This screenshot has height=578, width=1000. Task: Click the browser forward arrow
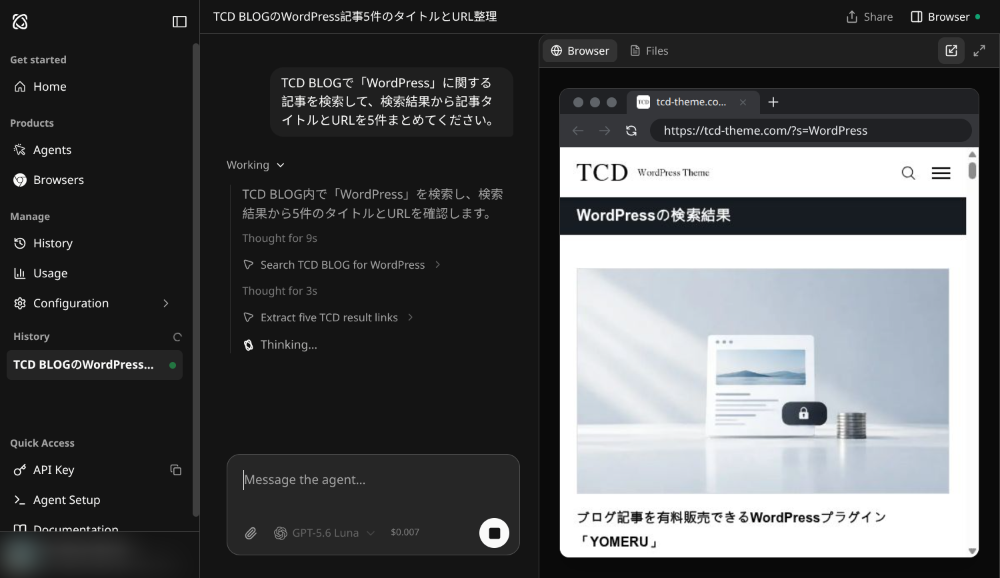[x=605, y=131]
